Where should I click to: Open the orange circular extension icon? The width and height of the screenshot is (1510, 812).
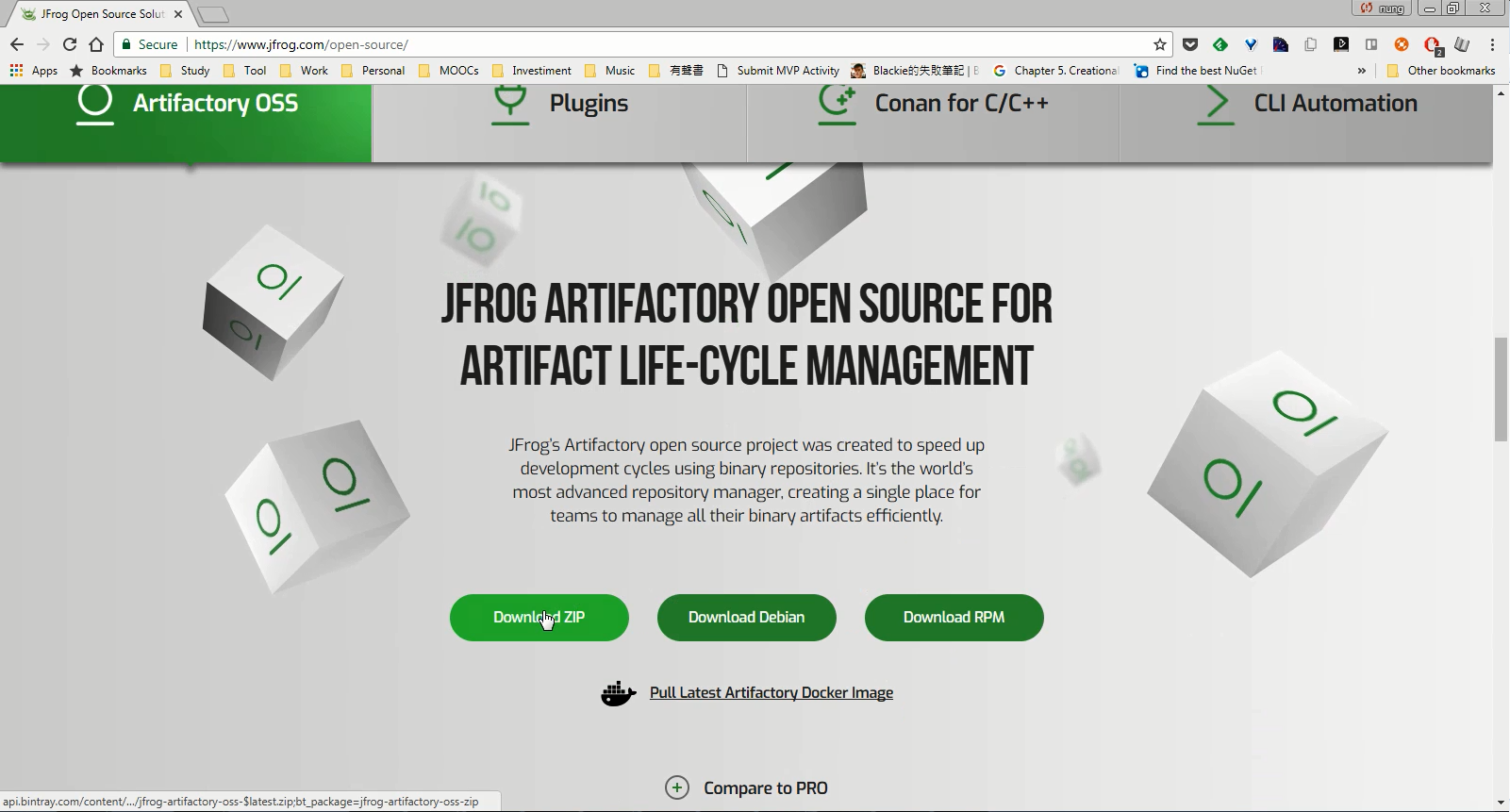pos(1402,44)
